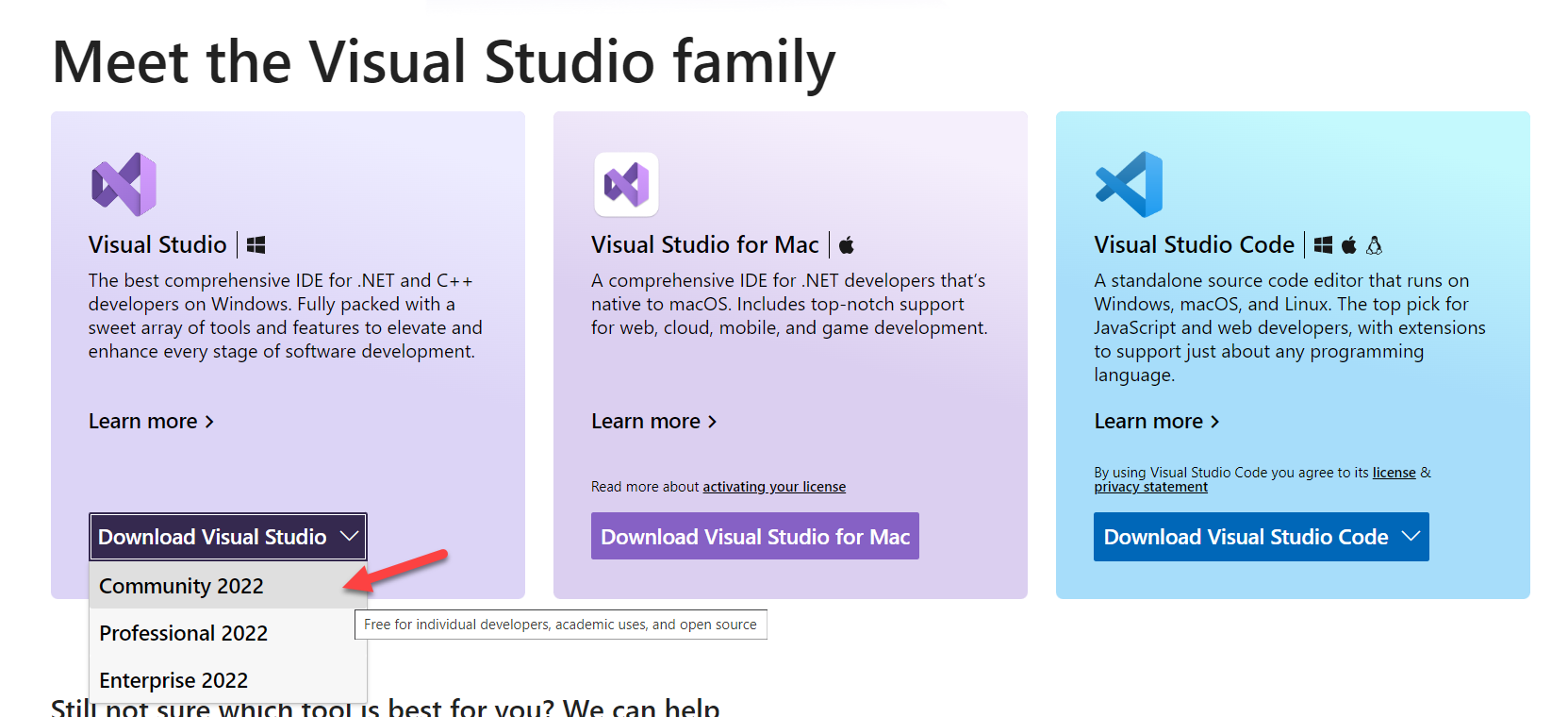This screenshot has width=1568, height=717.
Task: Click the Apple icon beside Visual Studio for Mac
Action: (847, 245)
